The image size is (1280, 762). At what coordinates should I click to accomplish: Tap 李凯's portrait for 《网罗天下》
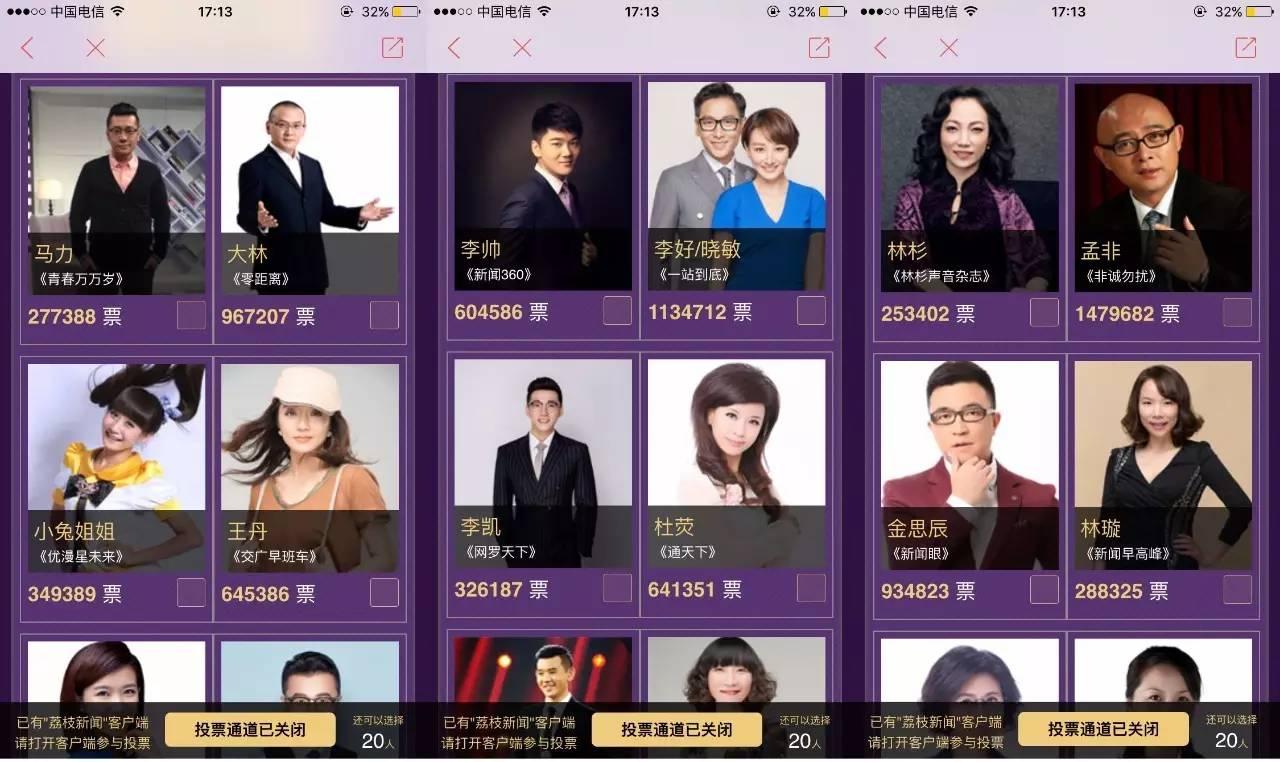pyautogui.click(x=543, y=464)
